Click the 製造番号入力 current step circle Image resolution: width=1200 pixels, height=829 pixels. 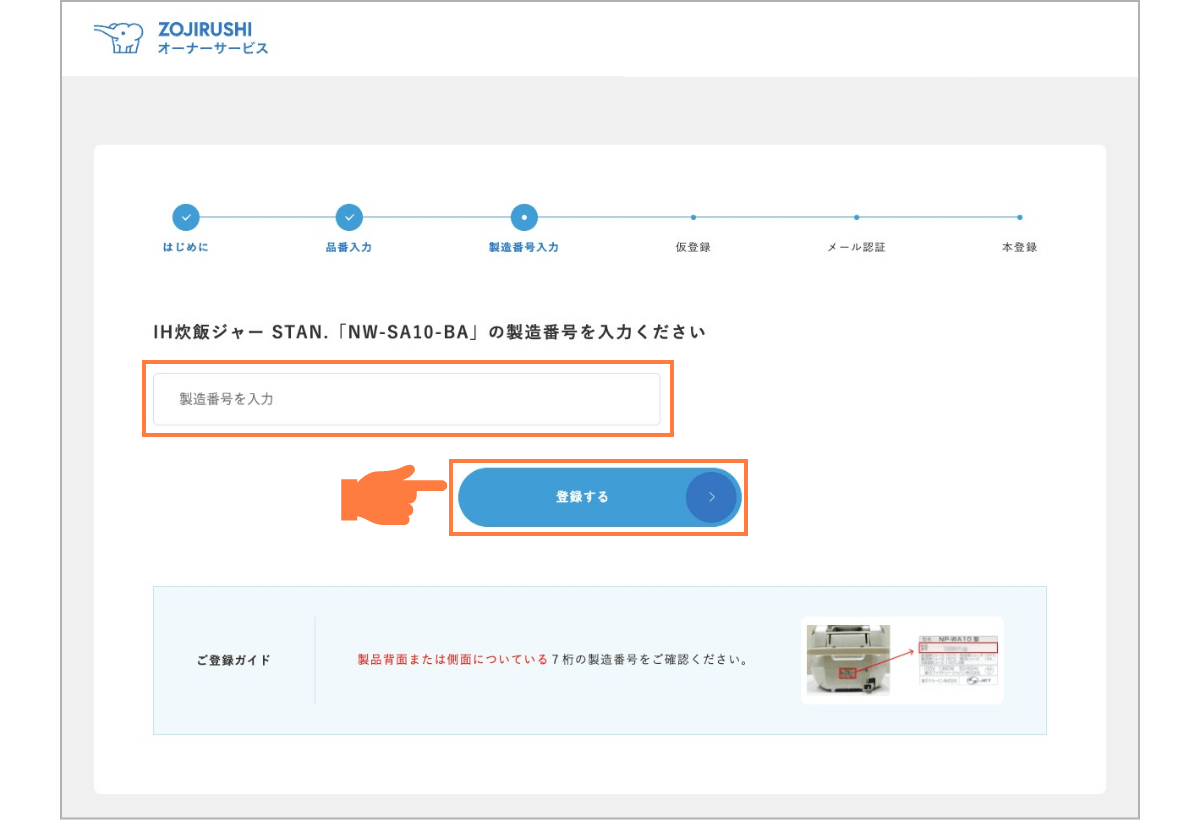tap(524, 217)
